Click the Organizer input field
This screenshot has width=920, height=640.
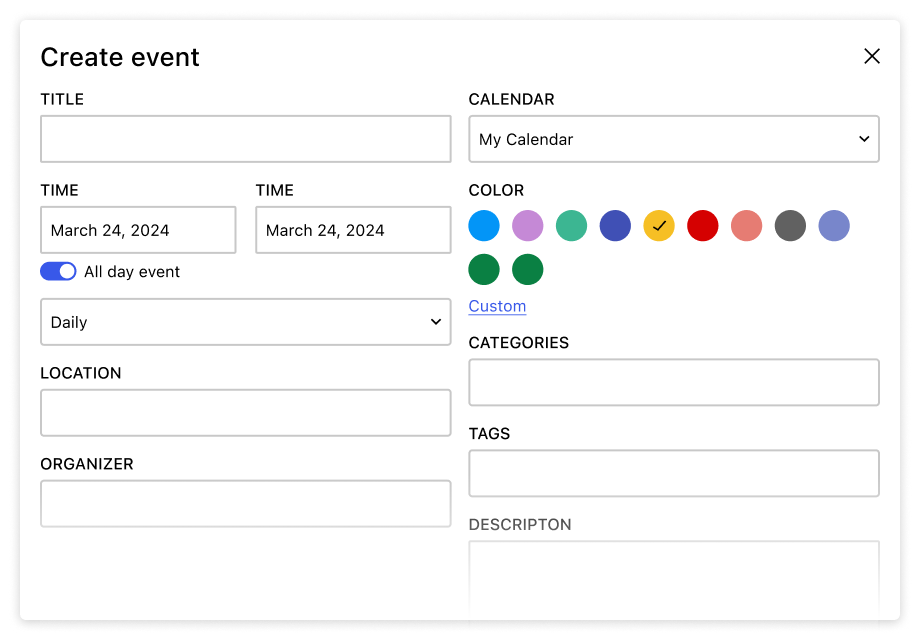point(245,504)
